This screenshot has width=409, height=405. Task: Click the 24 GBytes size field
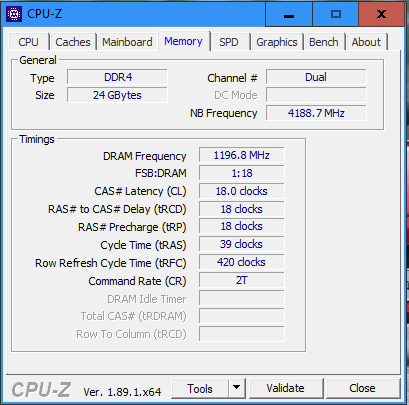point(117,95)
